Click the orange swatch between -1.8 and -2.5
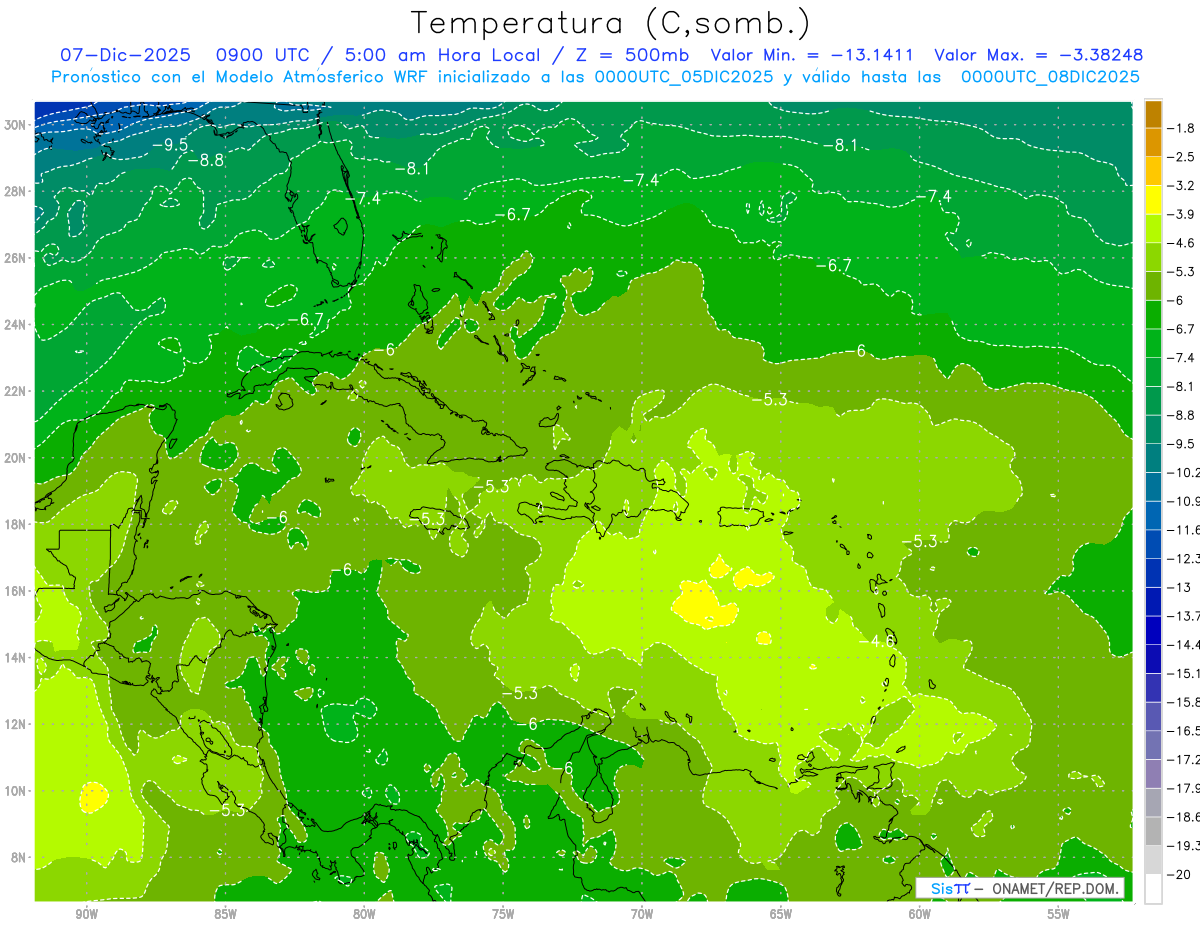This screenshot has height=927, width=1200. [1153, 143]
